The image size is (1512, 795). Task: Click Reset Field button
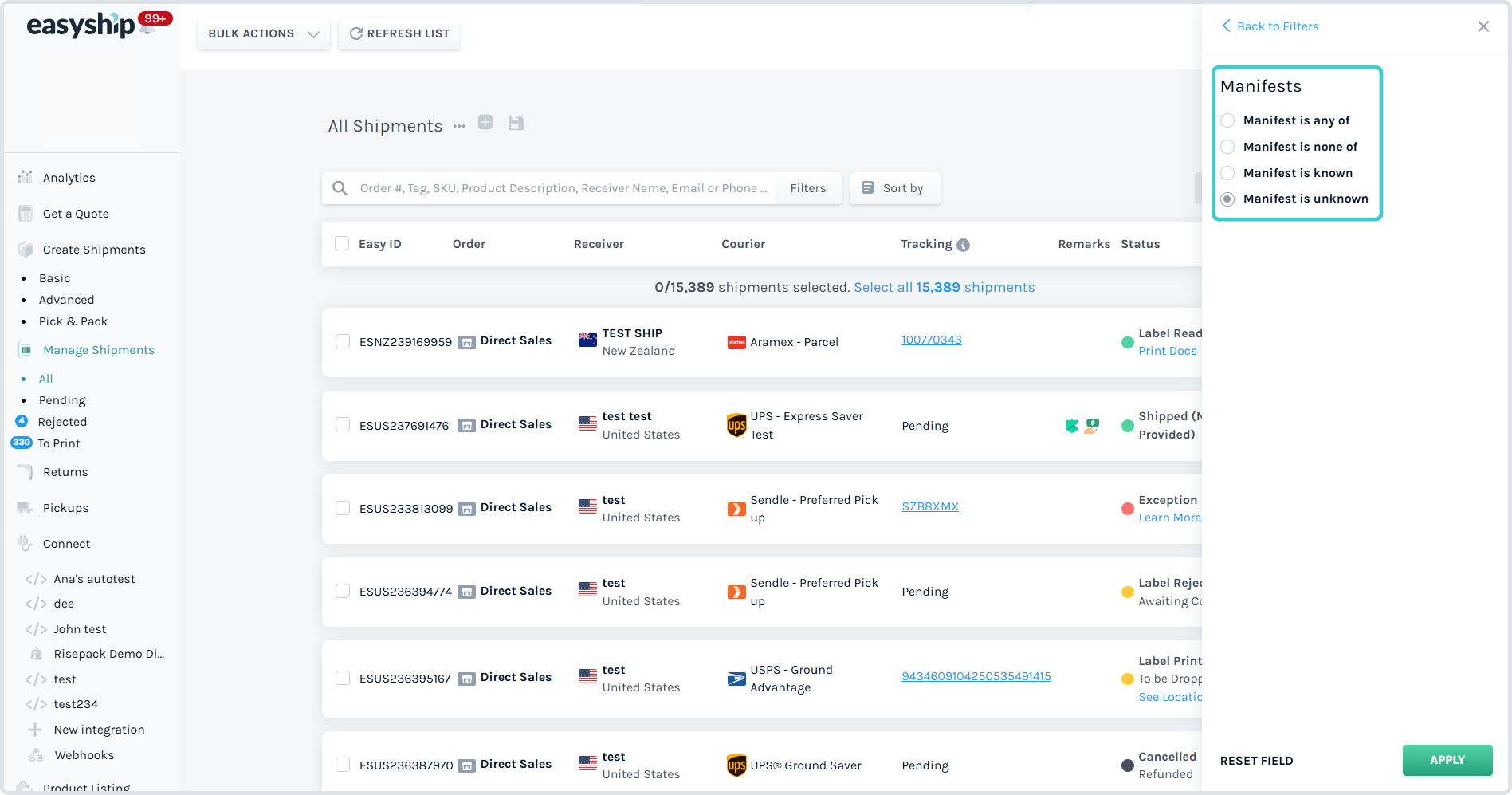coord(1257,761)
